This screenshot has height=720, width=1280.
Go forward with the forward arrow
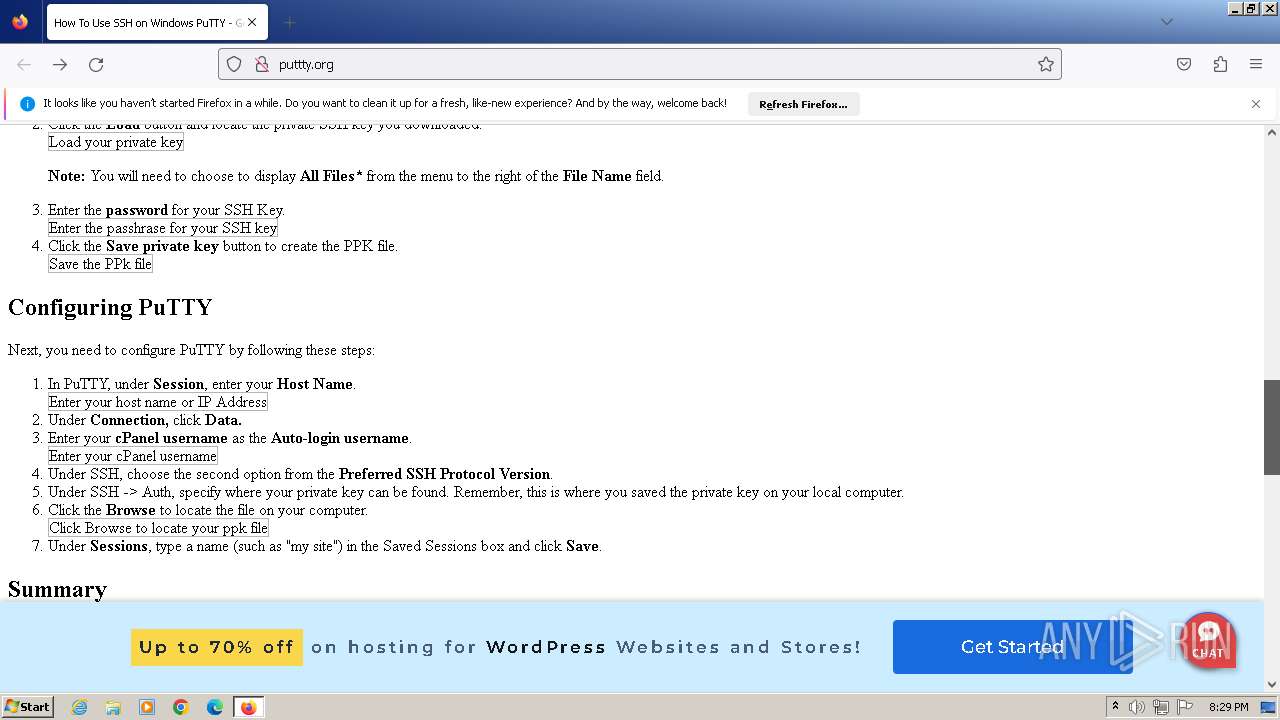60,64
